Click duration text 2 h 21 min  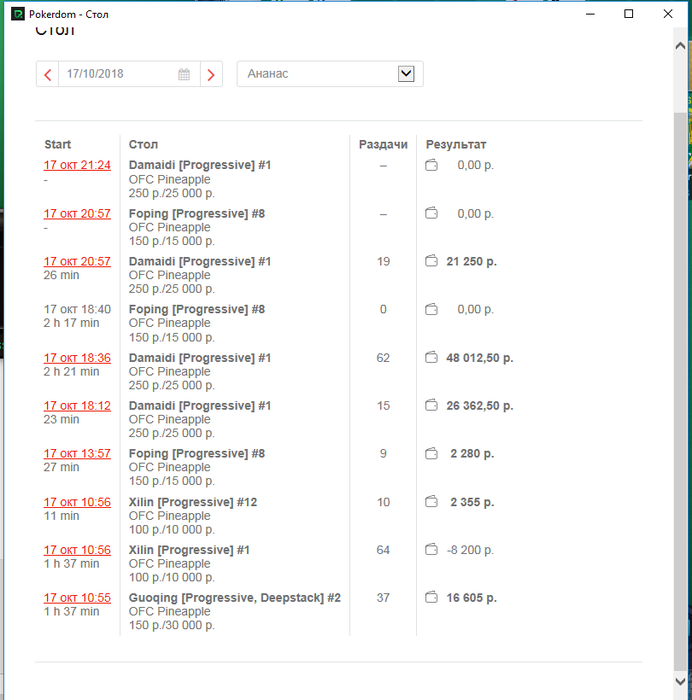[71, 372]
